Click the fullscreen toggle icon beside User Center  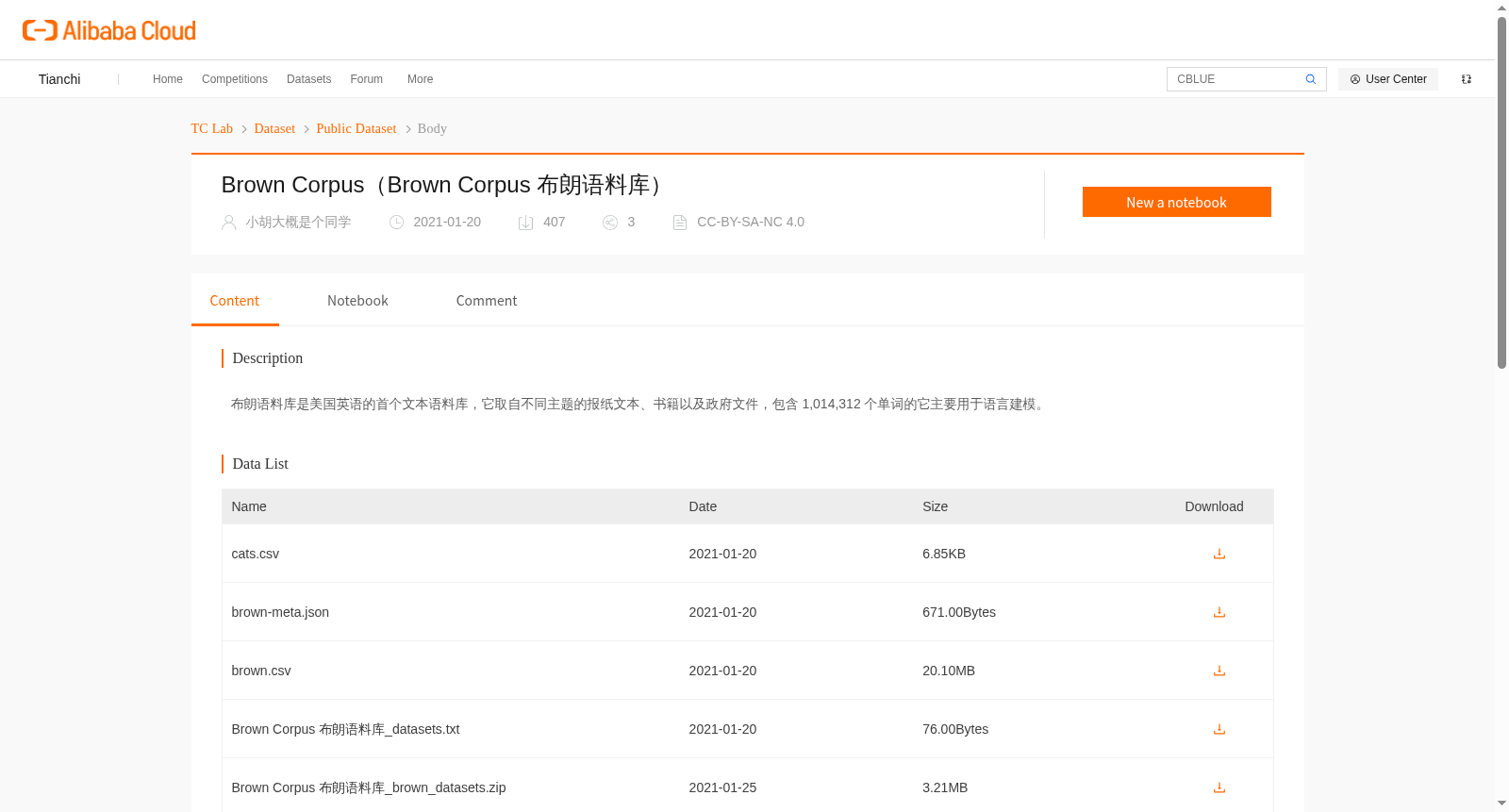click(x=1467, y=79)
